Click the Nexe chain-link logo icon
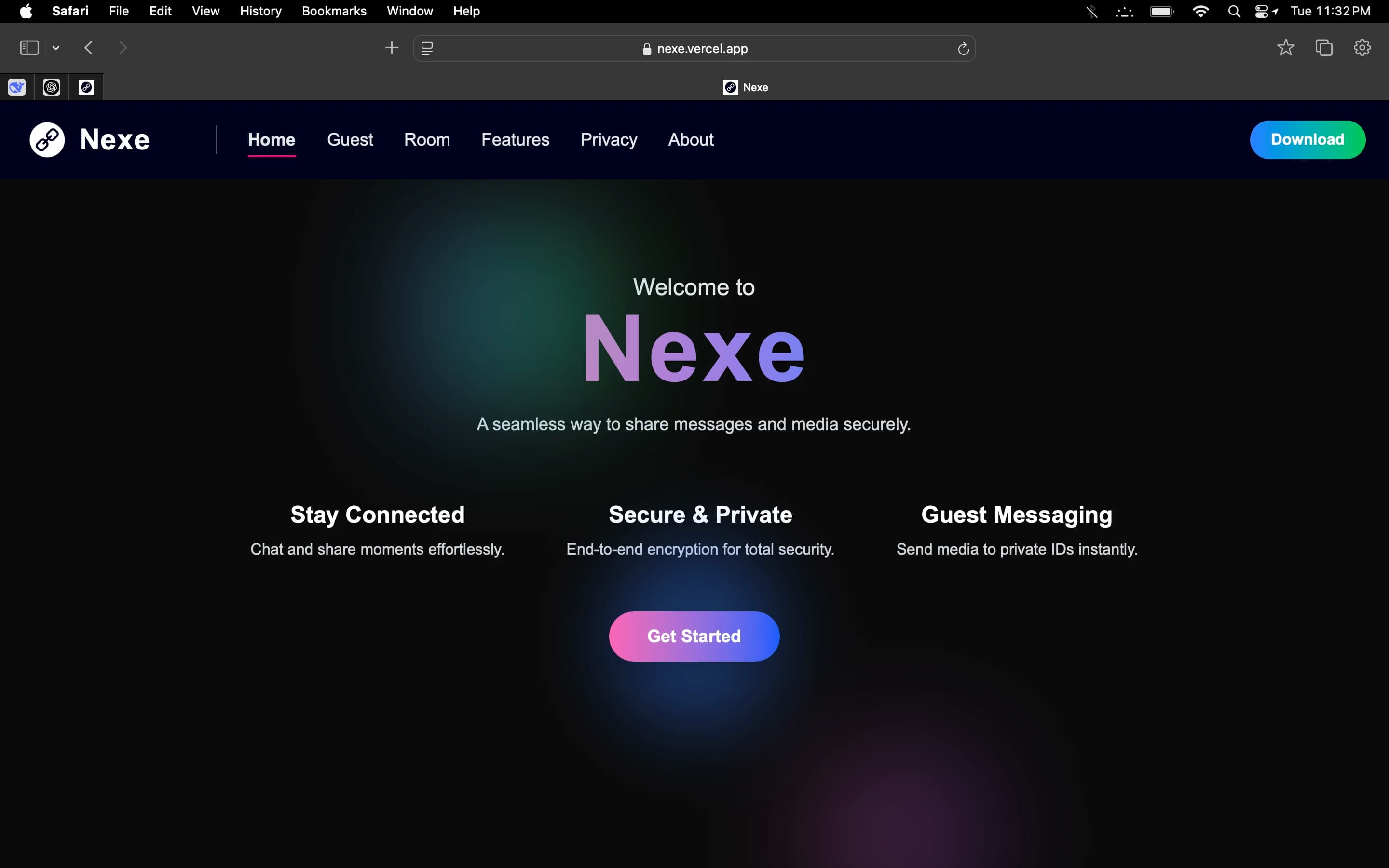The height and width of the screenshot is (868, 1389). click(47, 139)
